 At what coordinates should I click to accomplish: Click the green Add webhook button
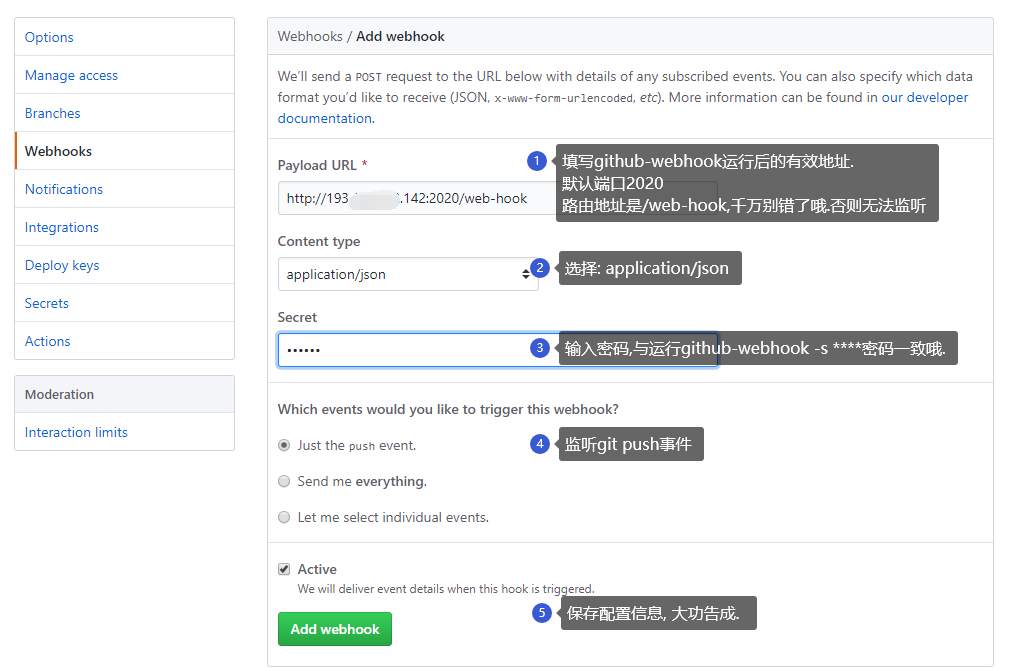334,629
